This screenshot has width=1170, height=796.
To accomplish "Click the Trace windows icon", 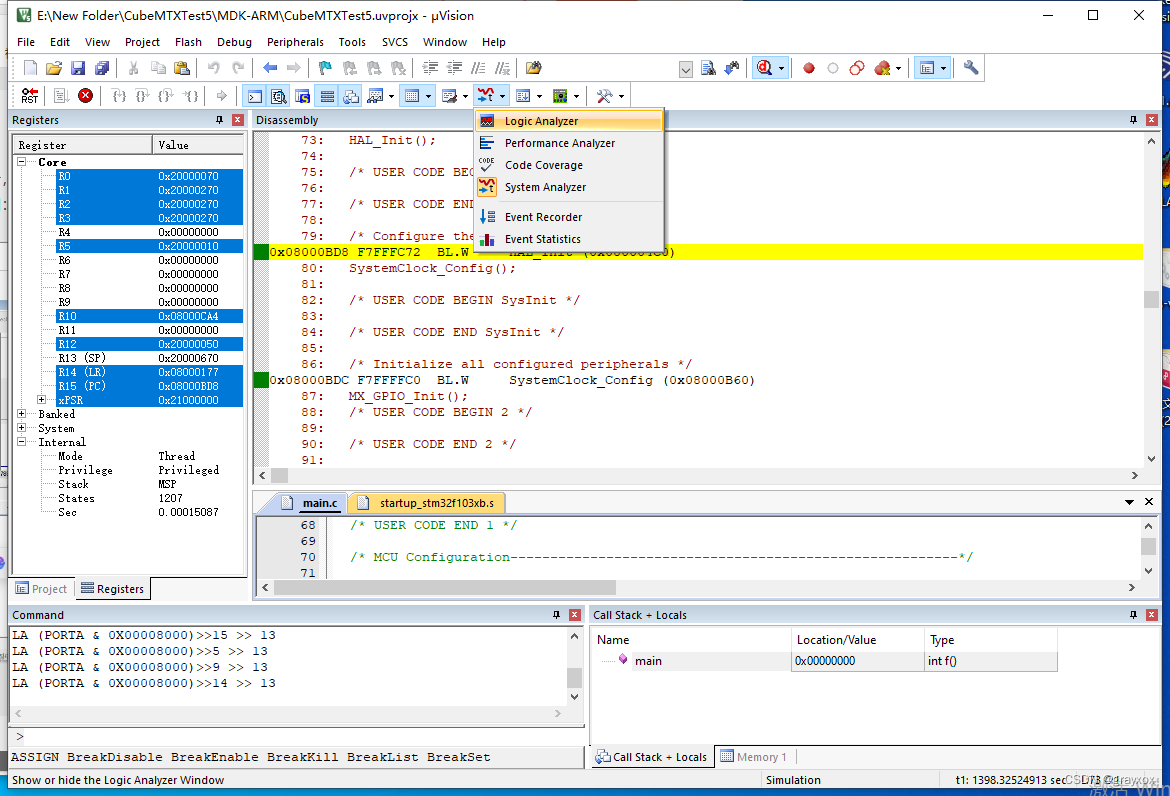I will click(x=523, y=95).
